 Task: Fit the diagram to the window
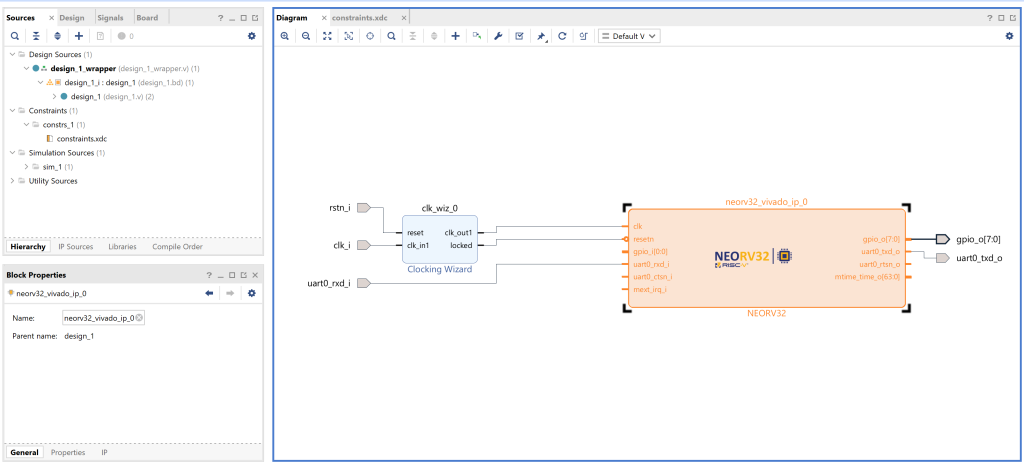point(327,37)
